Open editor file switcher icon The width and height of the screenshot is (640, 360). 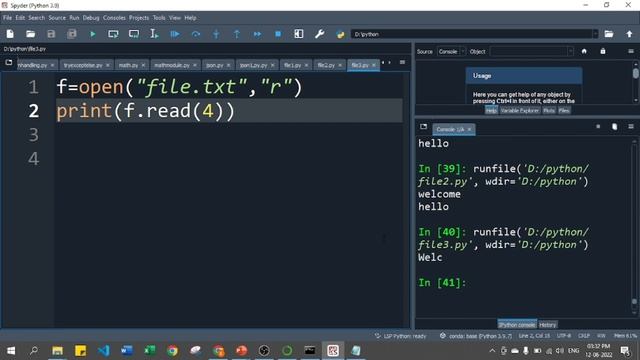point(9,62)
